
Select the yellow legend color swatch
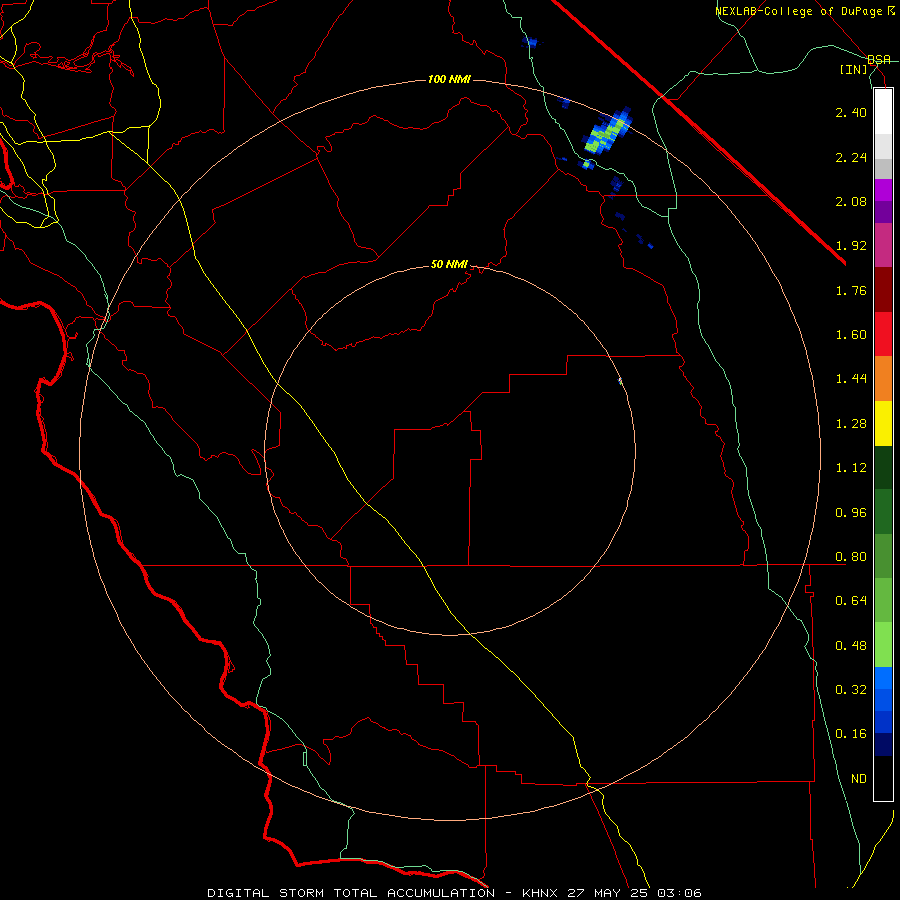883,423
